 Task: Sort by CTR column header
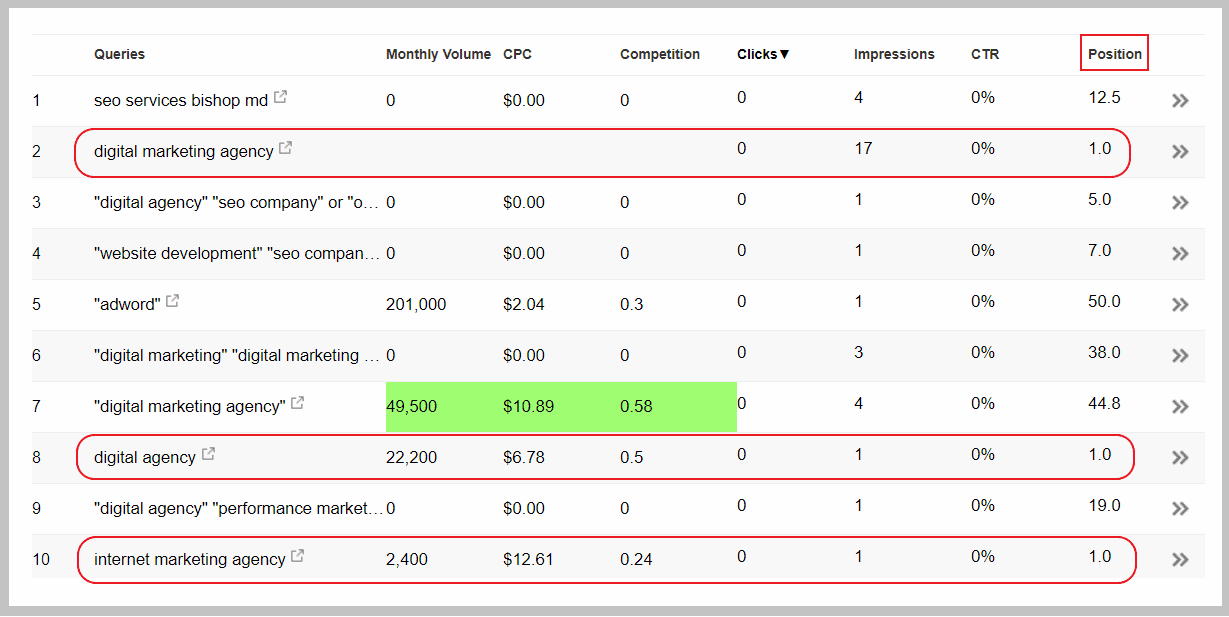tap(985, 54)
